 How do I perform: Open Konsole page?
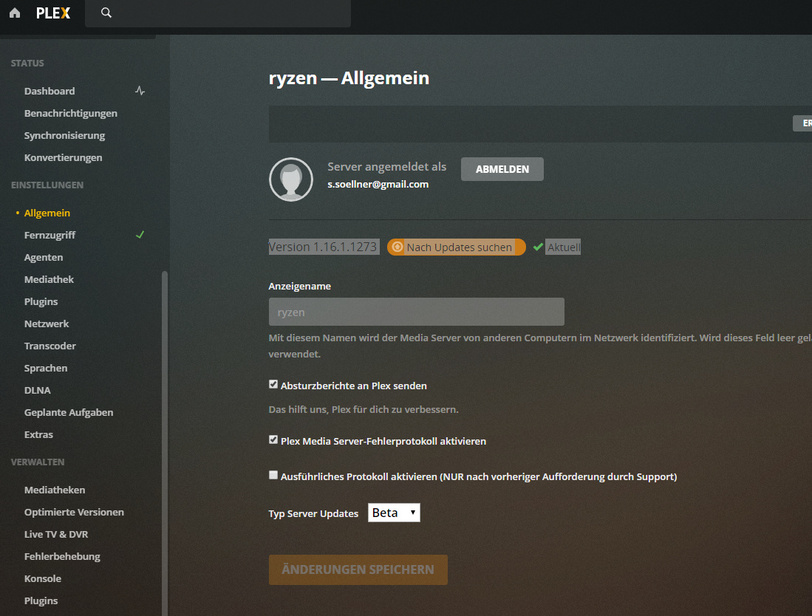pyautogui.click(x=42, y=579)
